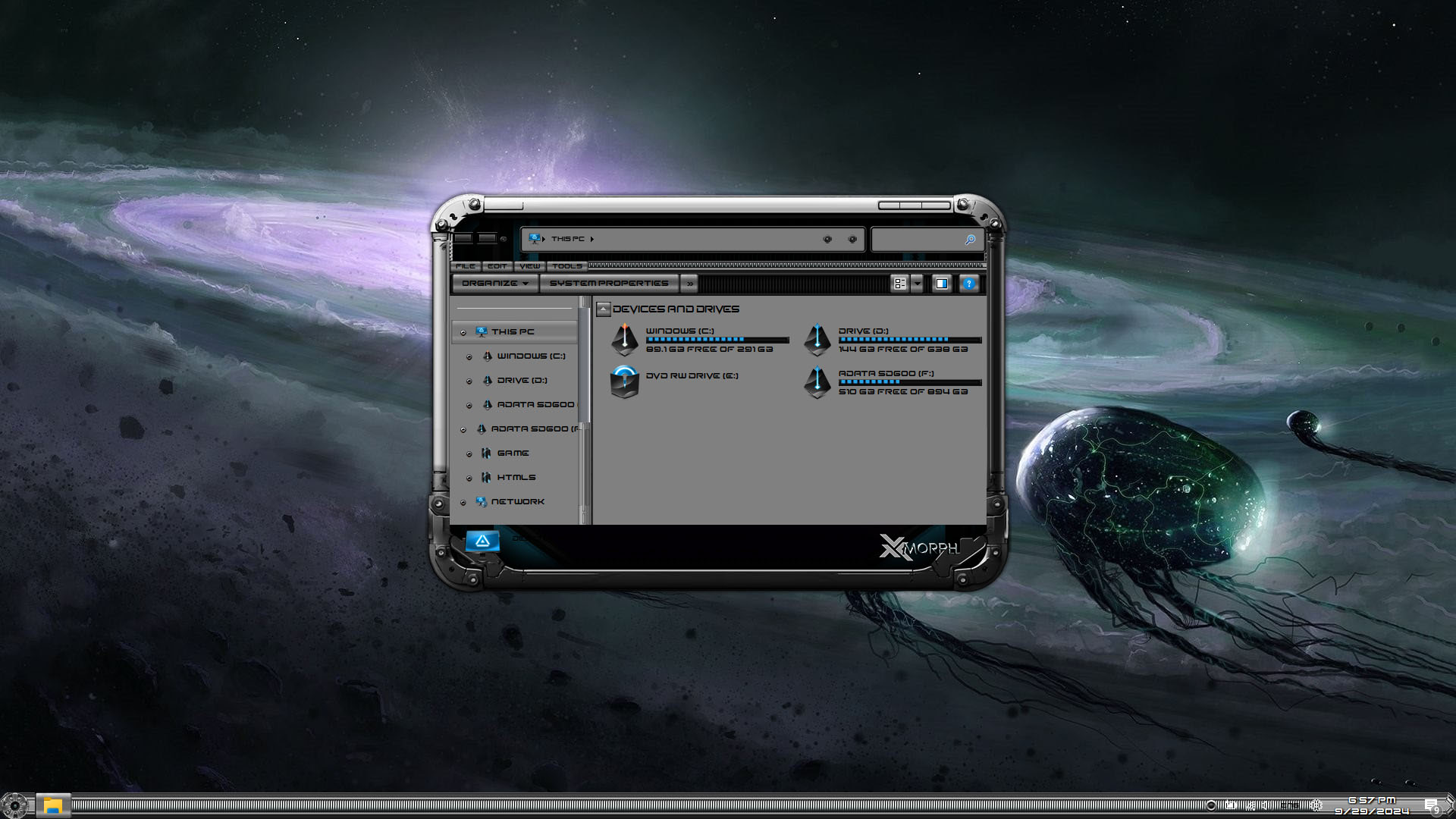This screenshot has height=819, width=1456.
Task: Click the blue Help question mark icon
Action: (968, 284)
